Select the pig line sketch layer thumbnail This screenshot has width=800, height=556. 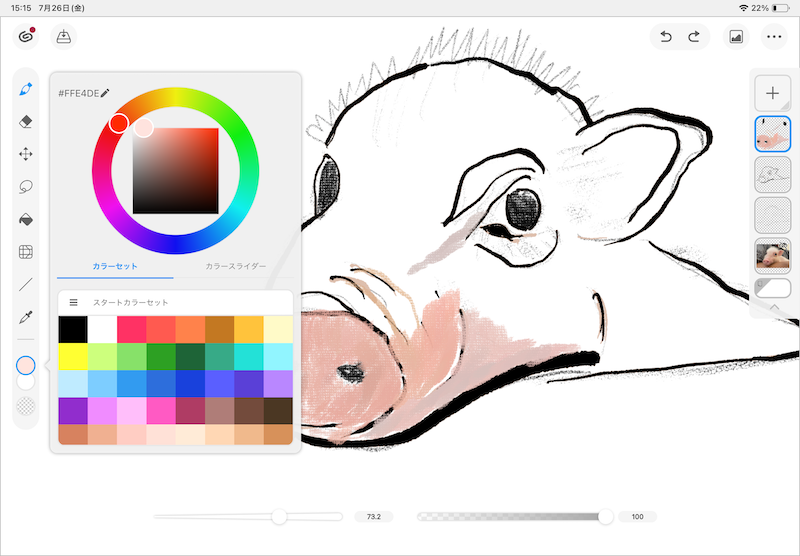click(772, 174)
